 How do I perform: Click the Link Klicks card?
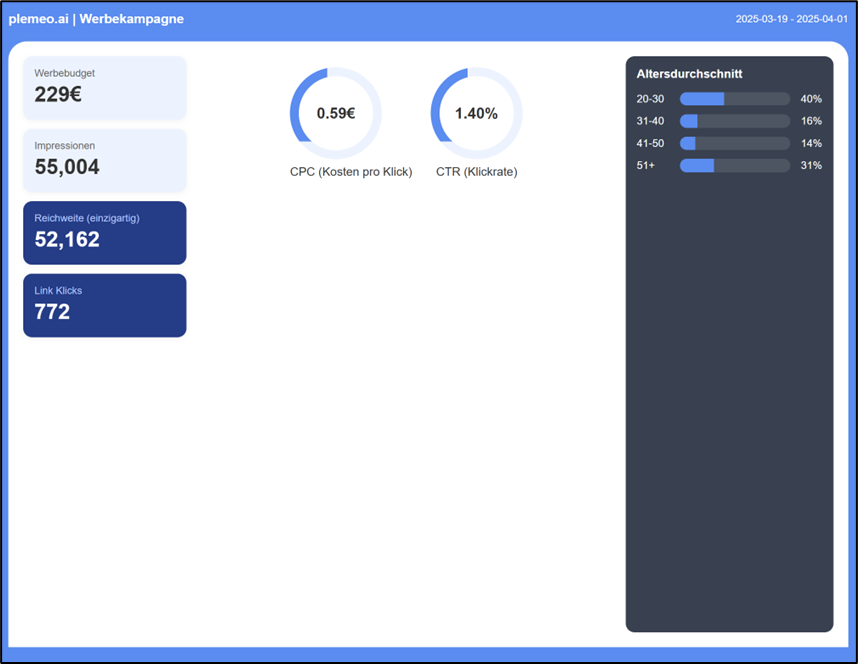pyautogui.click(x=104, y=305)
